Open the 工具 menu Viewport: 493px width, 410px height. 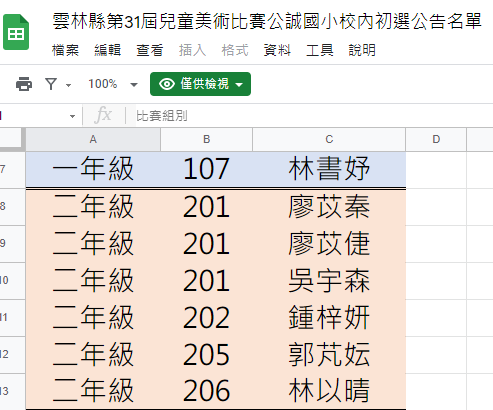point(320,50)
